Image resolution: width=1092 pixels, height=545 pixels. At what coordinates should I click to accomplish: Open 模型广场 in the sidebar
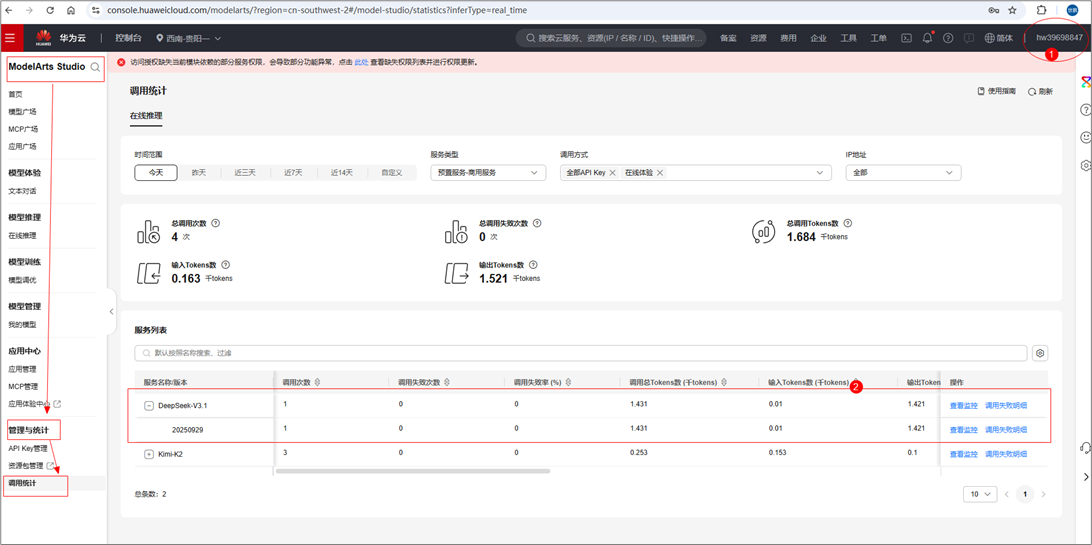pos(22,111)
